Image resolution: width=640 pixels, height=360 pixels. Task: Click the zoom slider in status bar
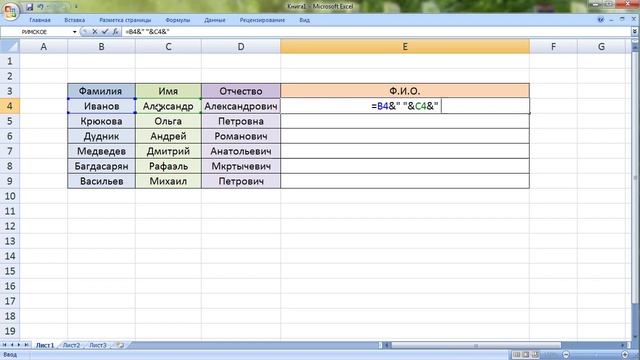[x=595, y=355]
